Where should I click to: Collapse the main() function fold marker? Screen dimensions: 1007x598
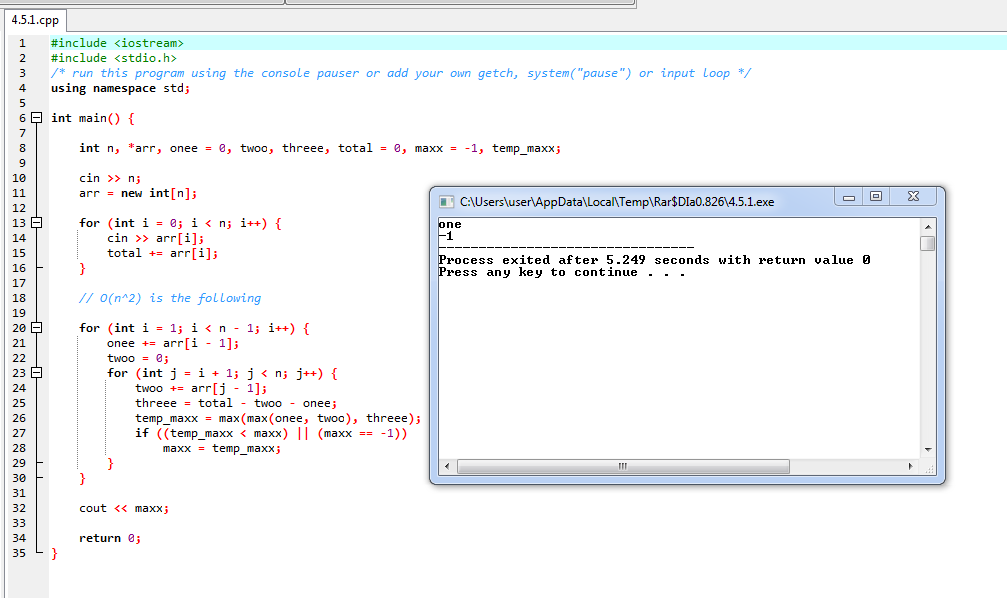[x=37, y=118]
